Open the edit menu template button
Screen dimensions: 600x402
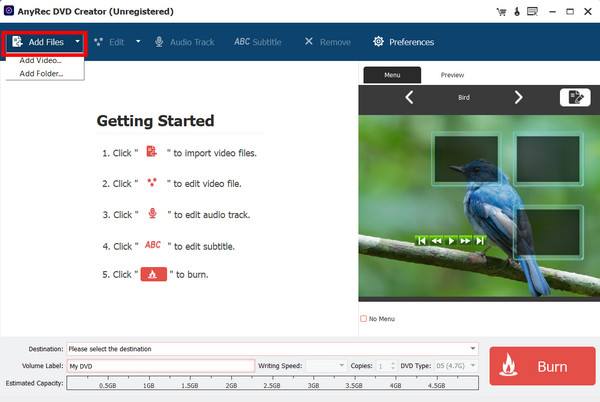(x=575, y=97)
